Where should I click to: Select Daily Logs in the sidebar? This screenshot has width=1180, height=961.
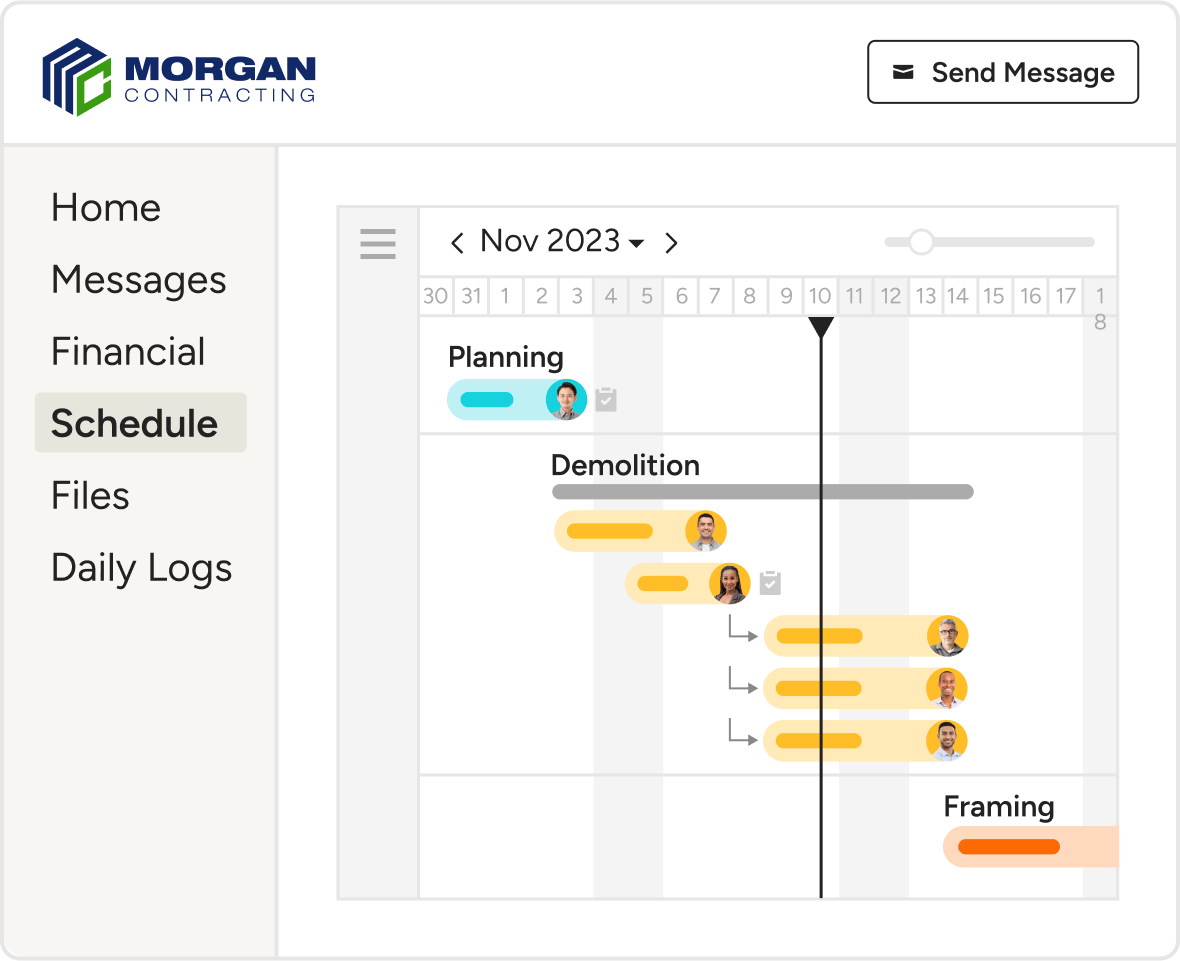point(141,568)
